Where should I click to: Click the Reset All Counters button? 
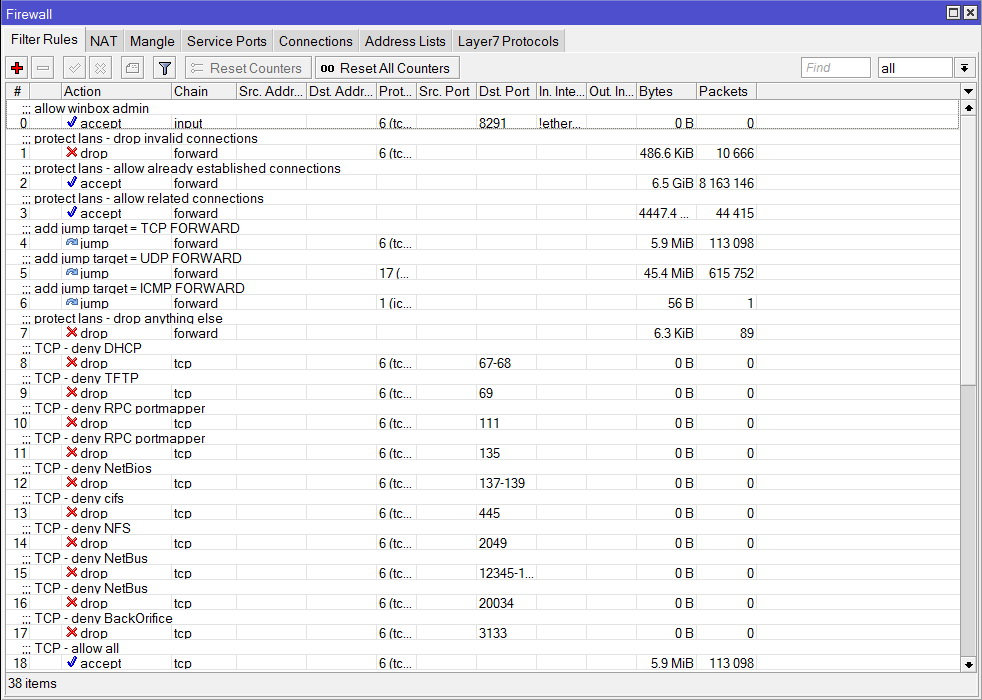pyautogui.click(x=387, y=68)
